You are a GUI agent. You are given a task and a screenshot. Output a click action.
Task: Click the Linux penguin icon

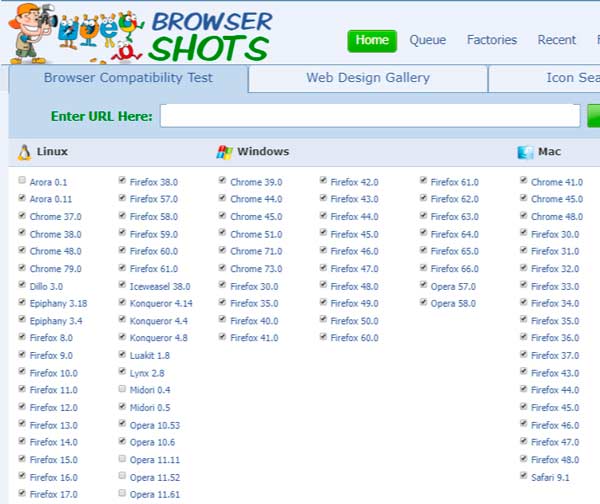24,152
